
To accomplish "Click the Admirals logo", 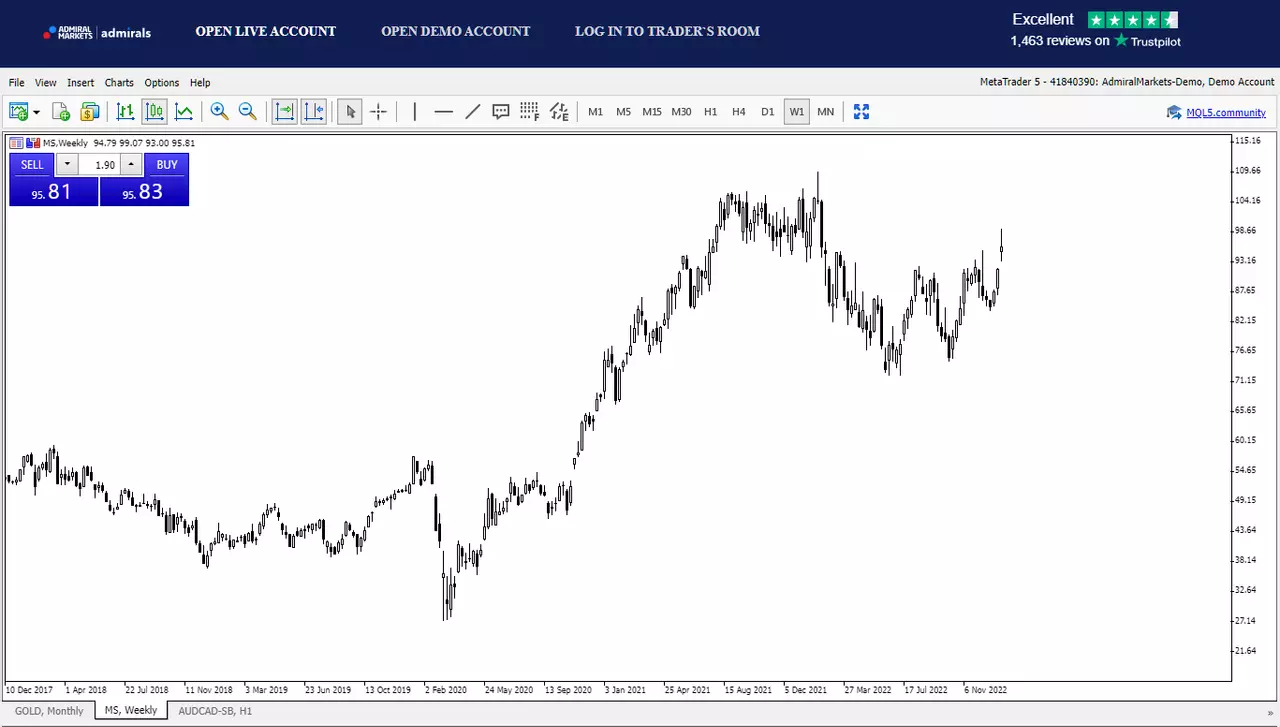I will [97, 33].
